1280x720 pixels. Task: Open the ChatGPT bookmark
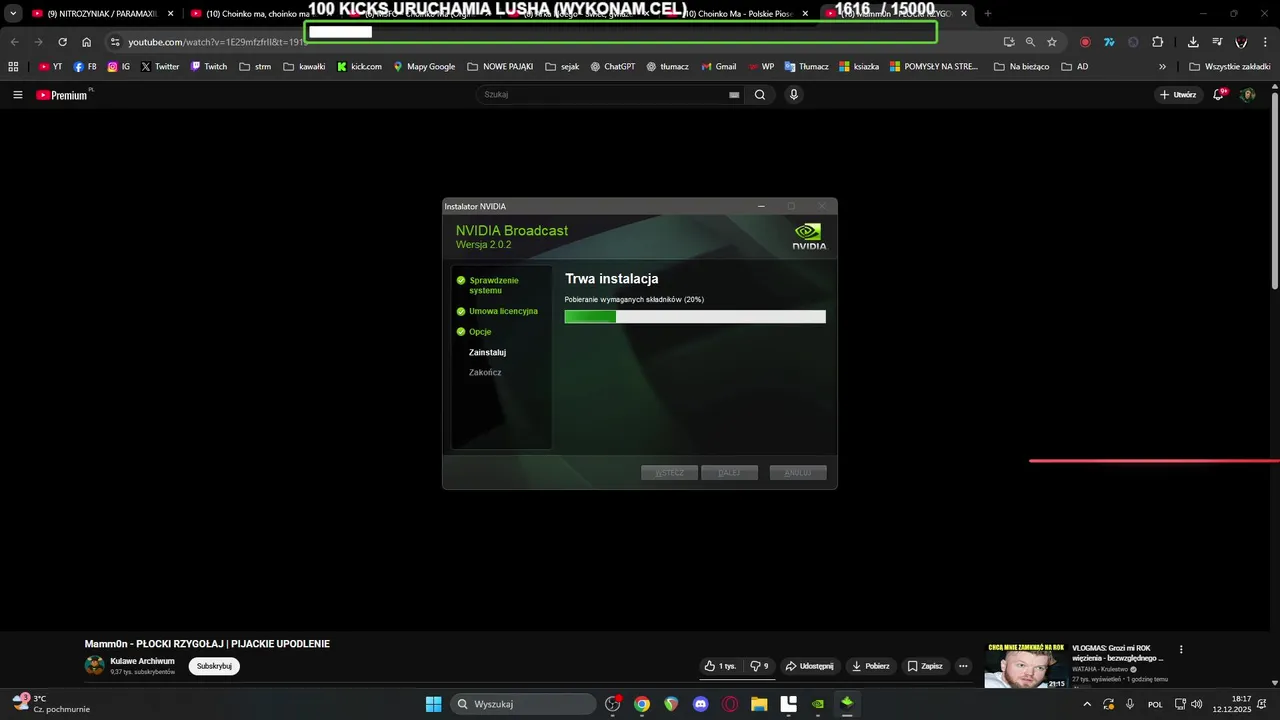[612, 67]
